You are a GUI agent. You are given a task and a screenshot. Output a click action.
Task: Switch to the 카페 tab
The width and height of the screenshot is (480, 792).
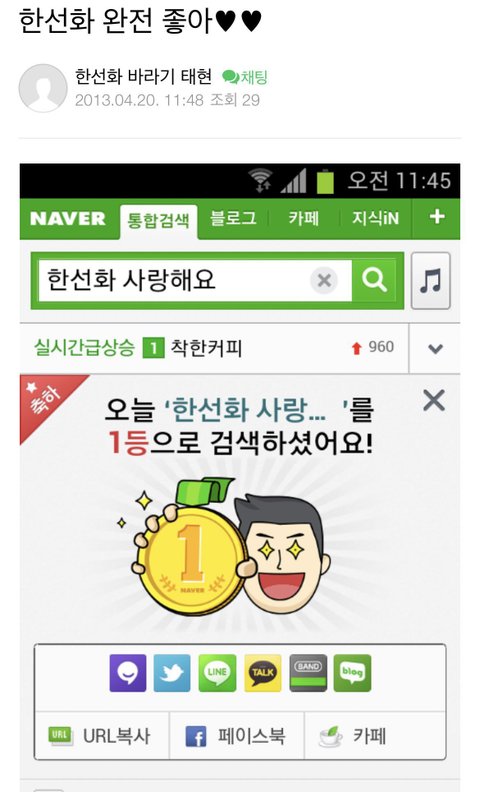(x=304, y=218)
